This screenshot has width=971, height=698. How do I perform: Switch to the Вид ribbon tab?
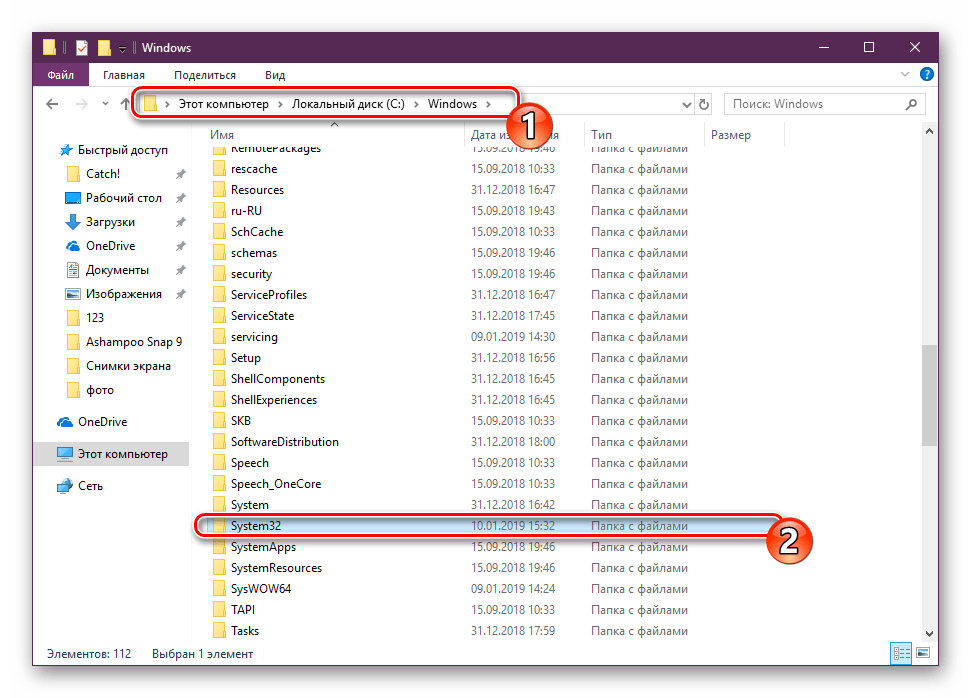pyautogui.click(x=275, y=75)
